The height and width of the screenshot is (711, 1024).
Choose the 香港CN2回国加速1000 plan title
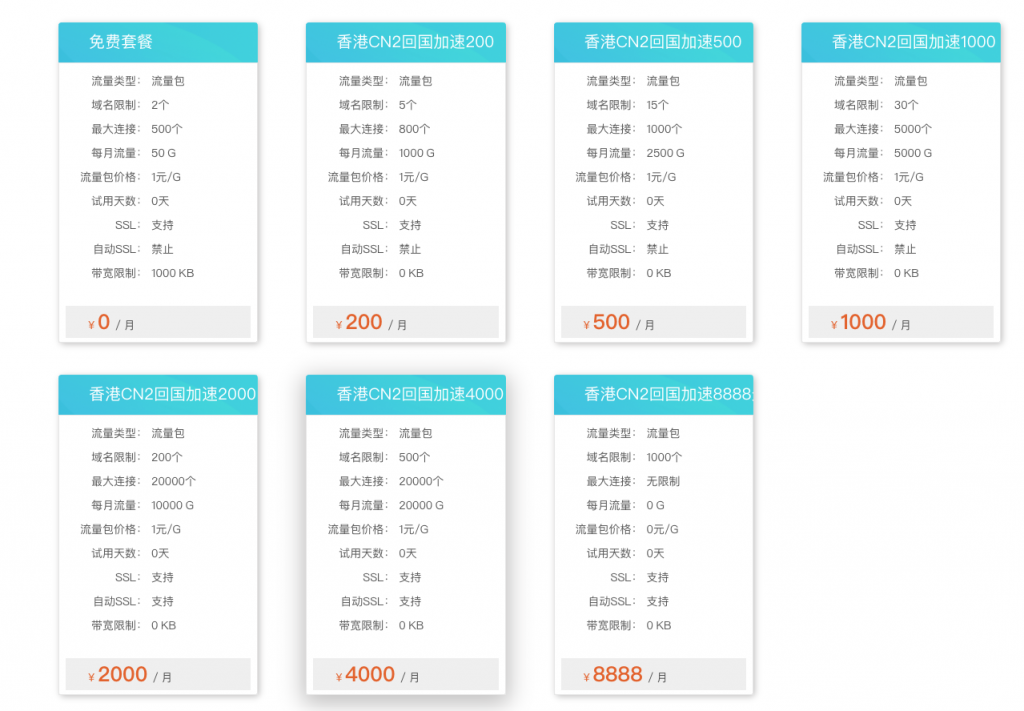point(913,42)
